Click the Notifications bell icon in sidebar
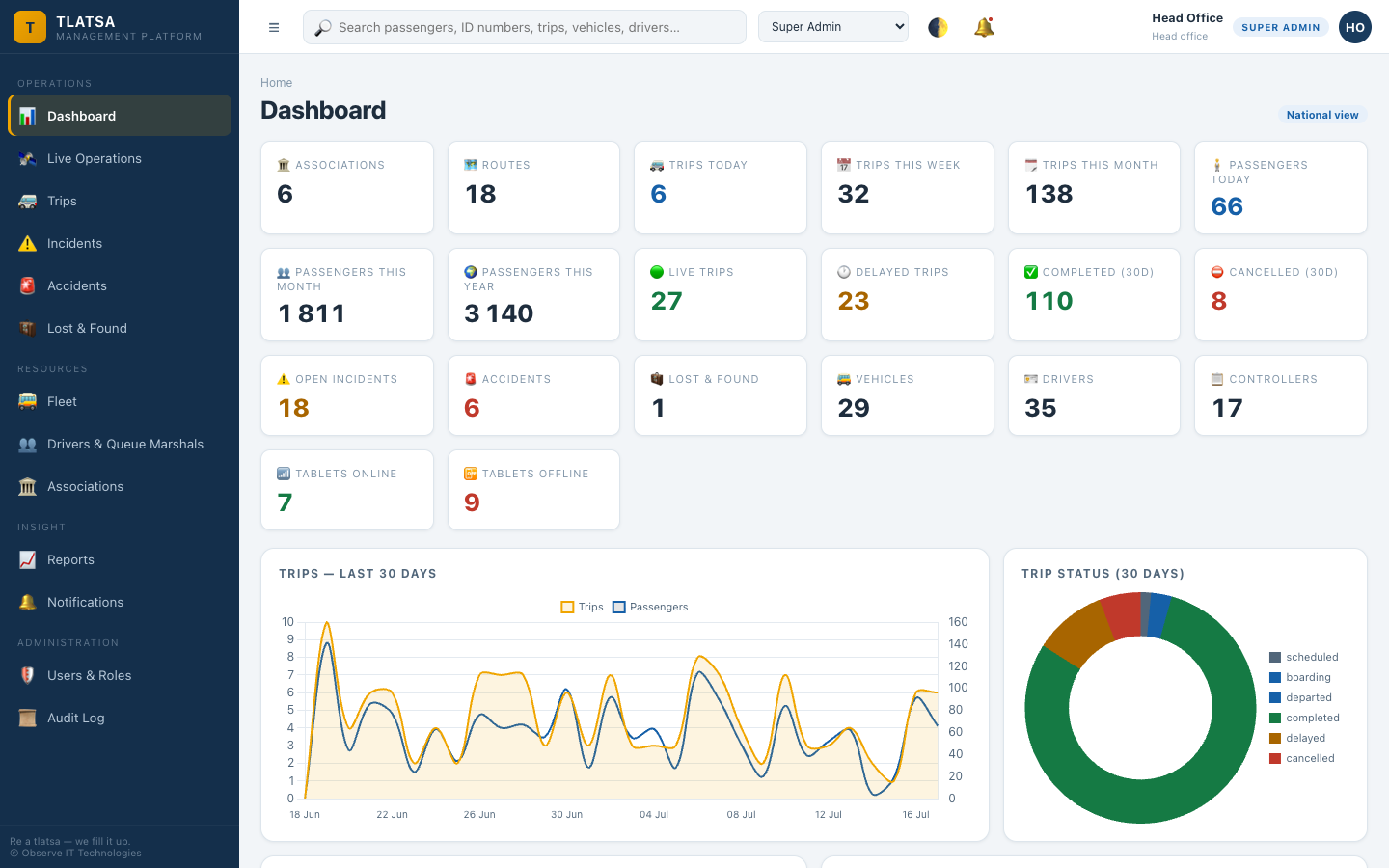The image size is (1389, 868). coord(28,602)
